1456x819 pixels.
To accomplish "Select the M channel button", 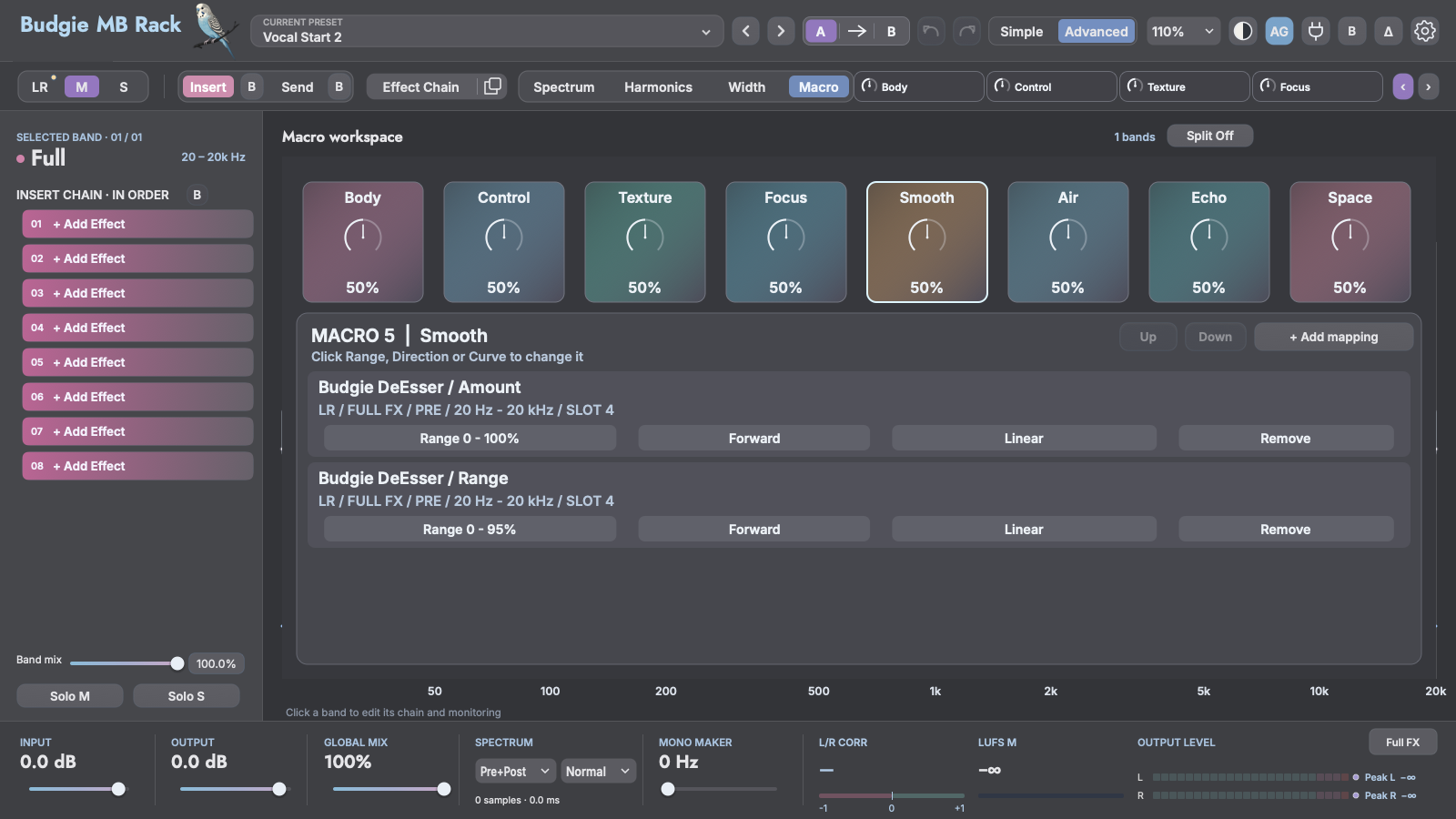I will (x=82, y=86).
